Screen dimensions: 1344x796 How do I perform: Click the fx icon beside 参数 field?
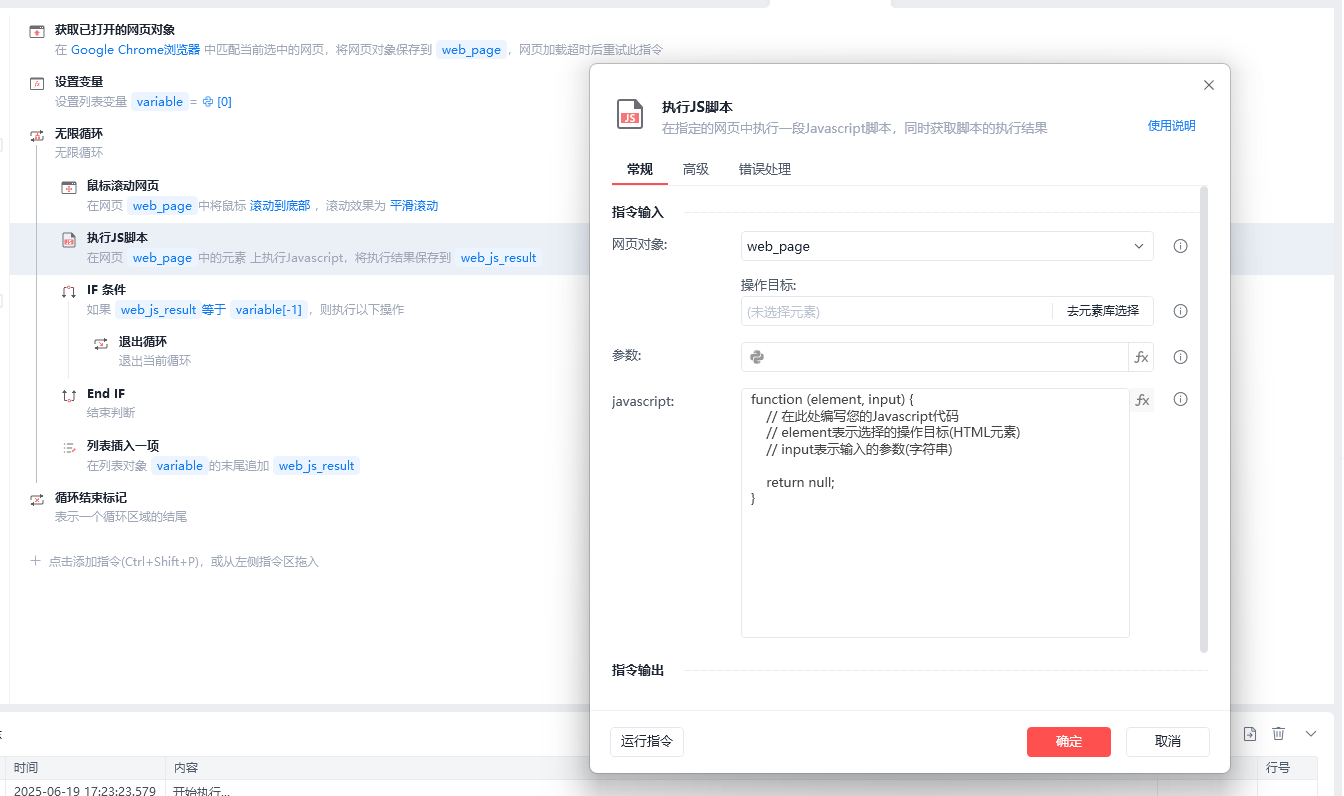(1141, 357)
